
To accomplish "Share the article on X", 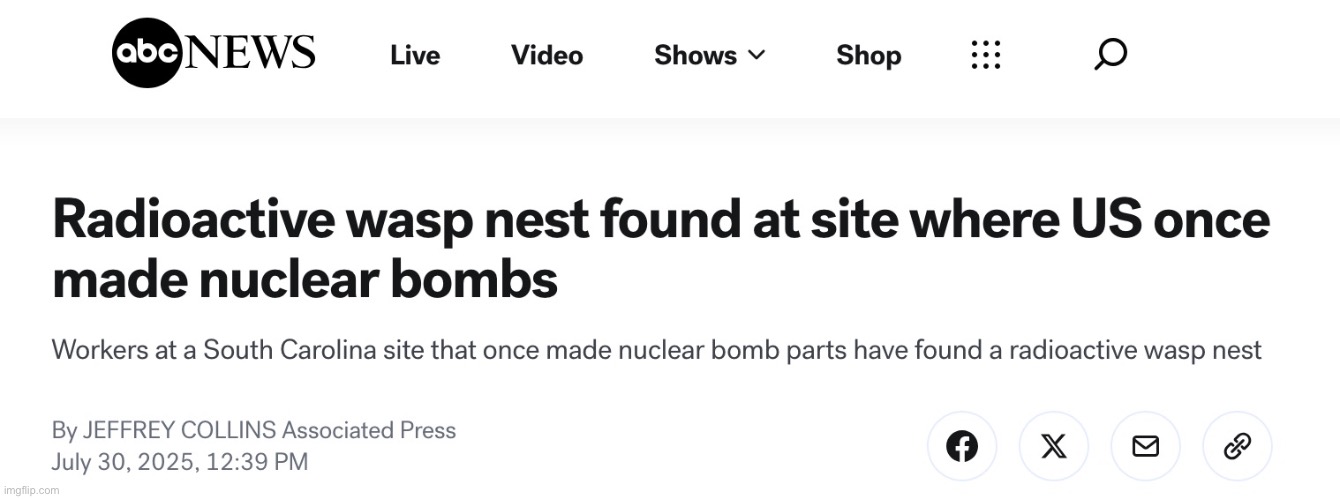I will pos(1053,446).
